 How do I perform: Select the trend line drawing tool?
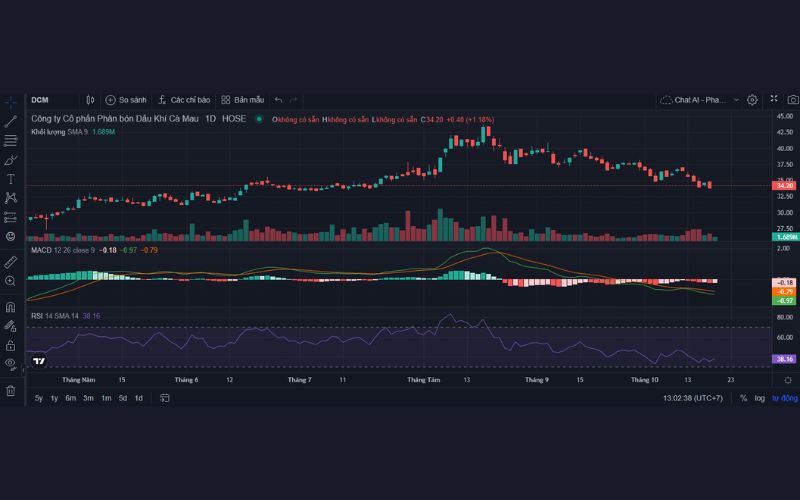tap(11, 121)
